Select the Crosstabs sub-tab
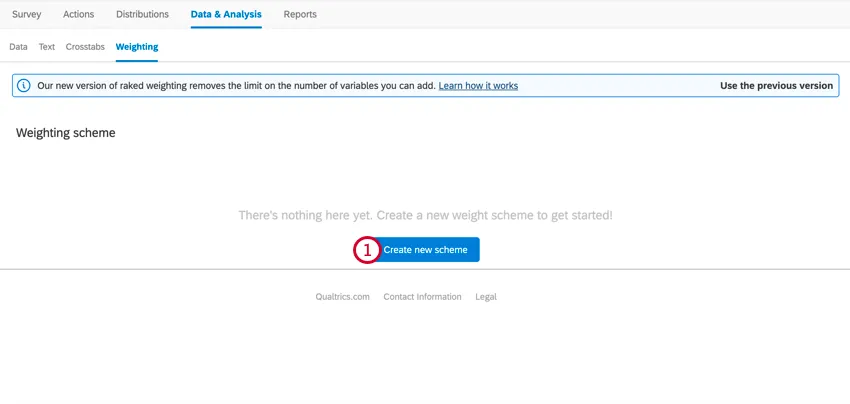Image resolution: width=850 pixels, height=404 pixels. pos(85,46)
